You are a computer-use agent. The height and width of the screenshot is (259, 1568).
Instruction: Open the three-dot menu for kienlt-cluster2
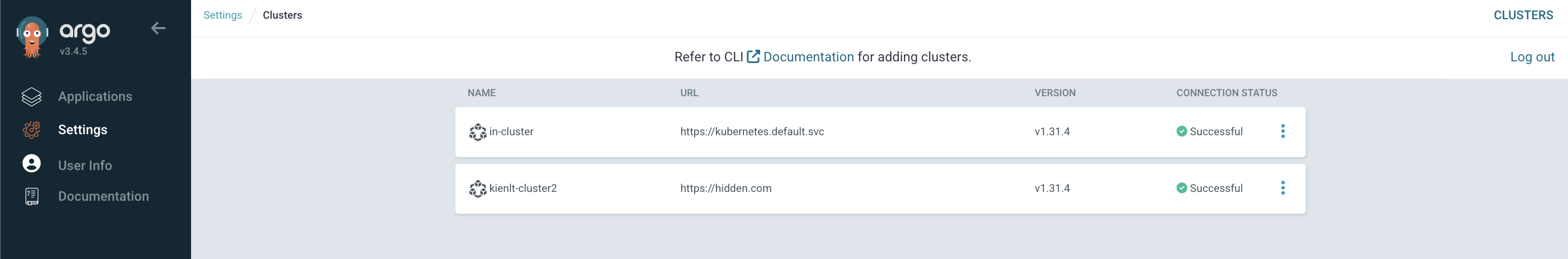coord(1282,188)
